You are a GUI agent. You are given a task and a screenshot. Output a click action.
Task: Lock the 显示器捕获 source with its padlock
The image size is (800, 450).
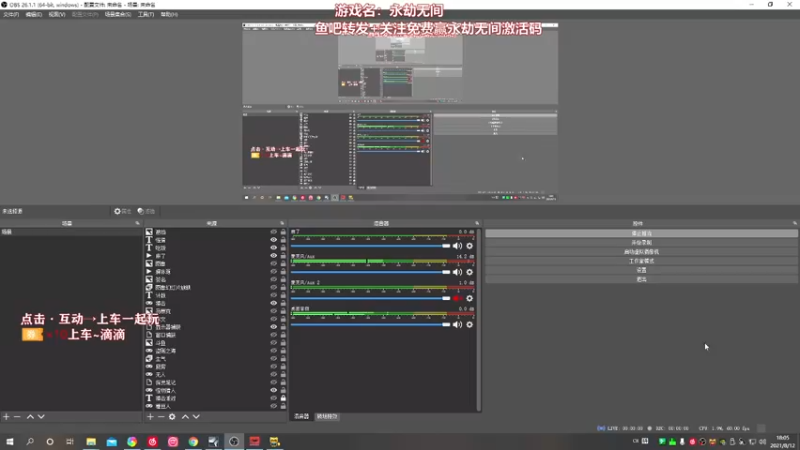point(283,327)
